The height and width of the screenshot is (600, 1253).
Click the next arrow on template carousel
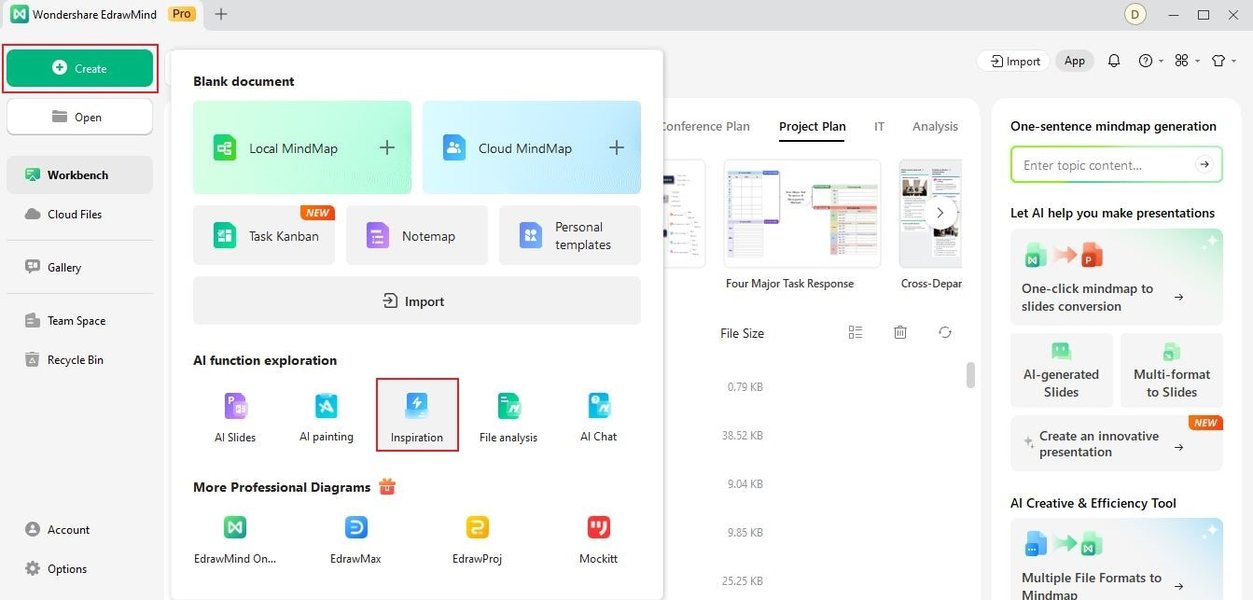(940, 213)
